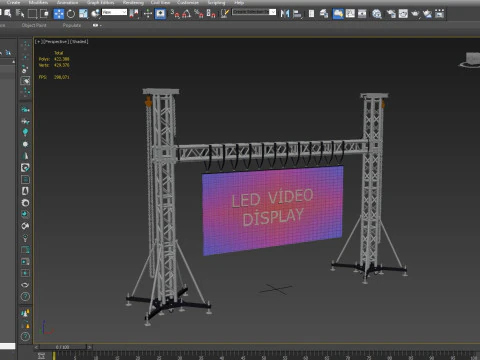Activate the Select and Rotate tool
Image resolution: width=480 pixels, height=360 pixels.
click(x=71, y=13)
